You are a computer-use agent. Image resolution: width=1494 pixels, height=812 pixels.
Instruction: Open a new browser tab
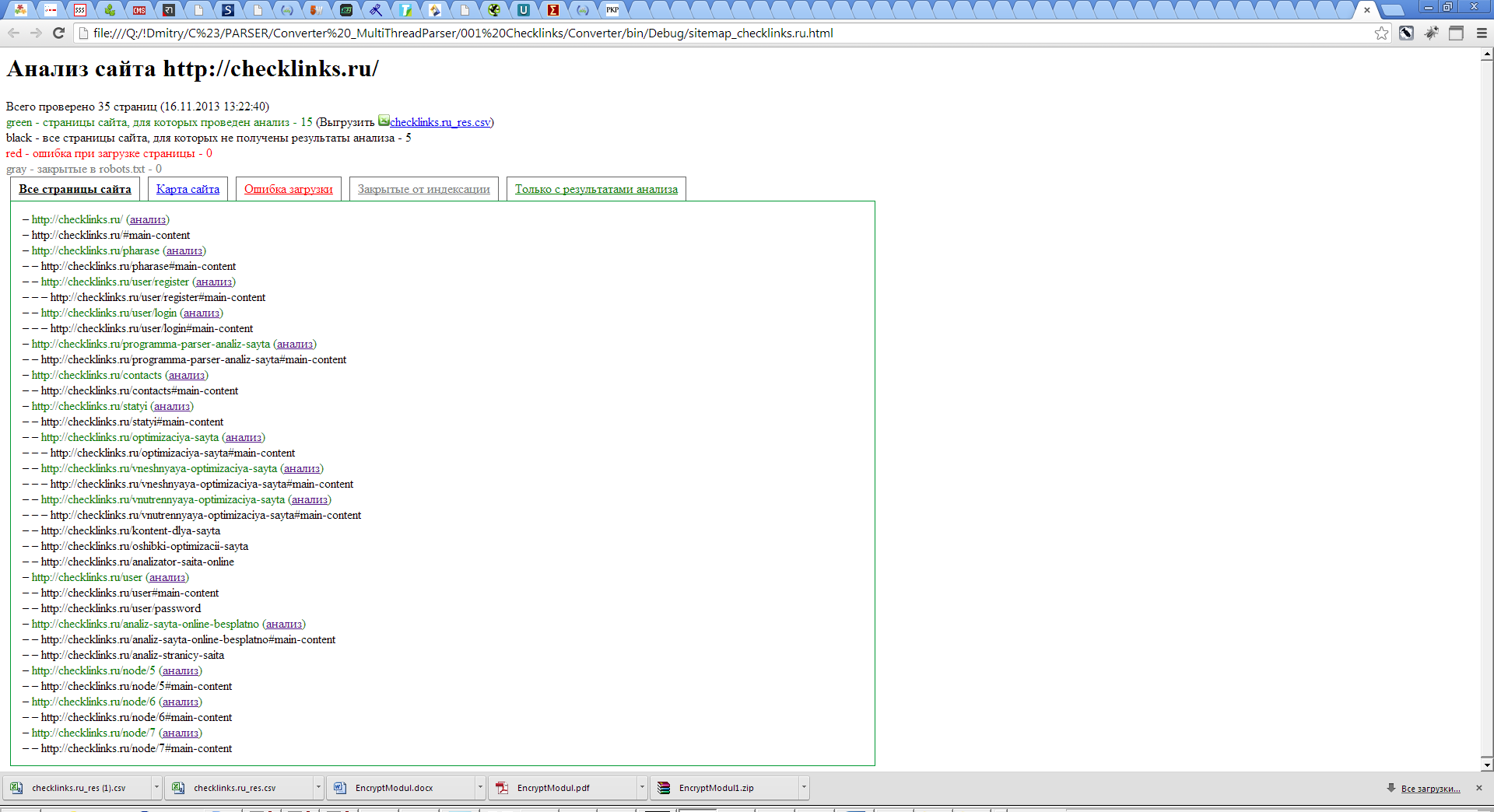coord(1393,10)
